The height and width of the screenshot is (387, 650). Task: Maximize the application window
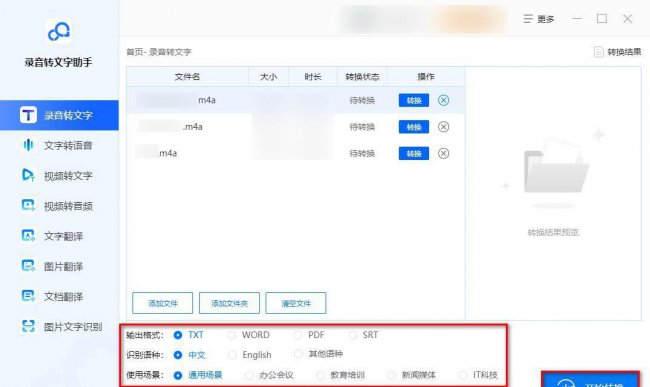point(602,19)
